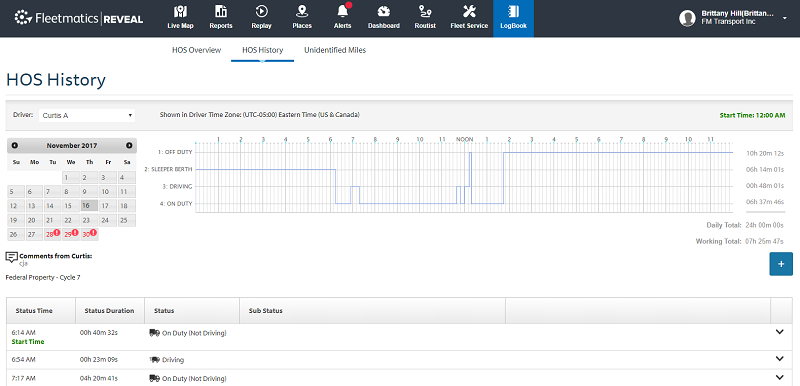Image resolution: width=800 pixels, height=386 pixels.
Task: Click the ON DUTY row label on graph
Action: point(176,203)
